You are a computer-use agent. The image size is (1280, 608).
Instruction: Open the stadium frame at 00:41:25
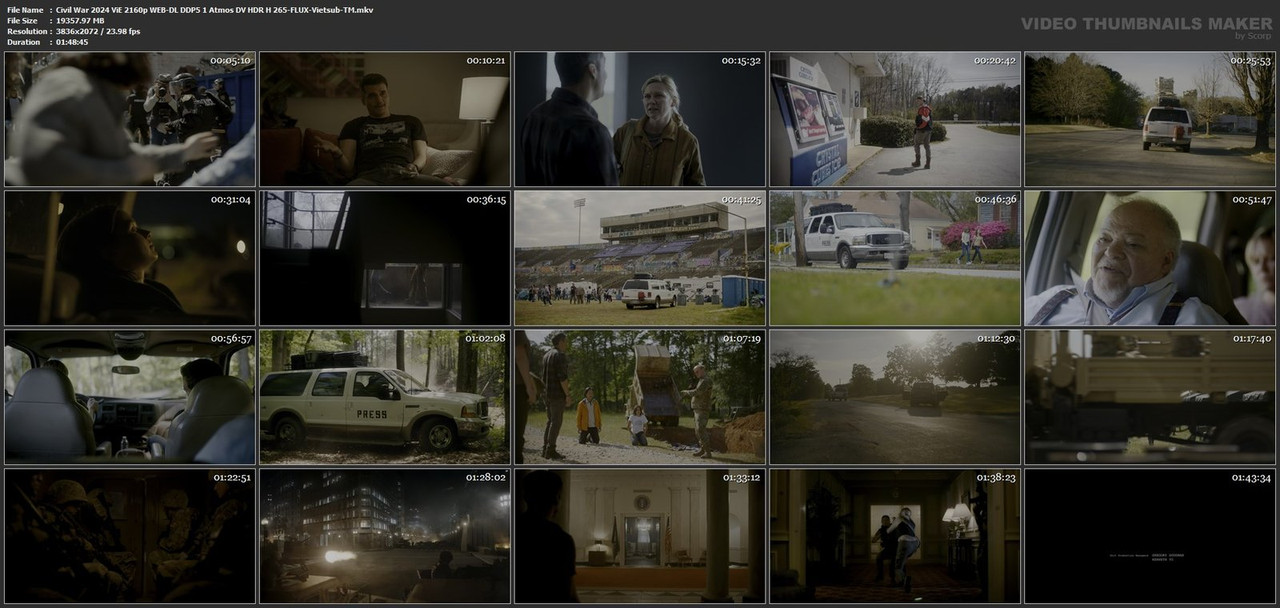[x=640, y=258]
